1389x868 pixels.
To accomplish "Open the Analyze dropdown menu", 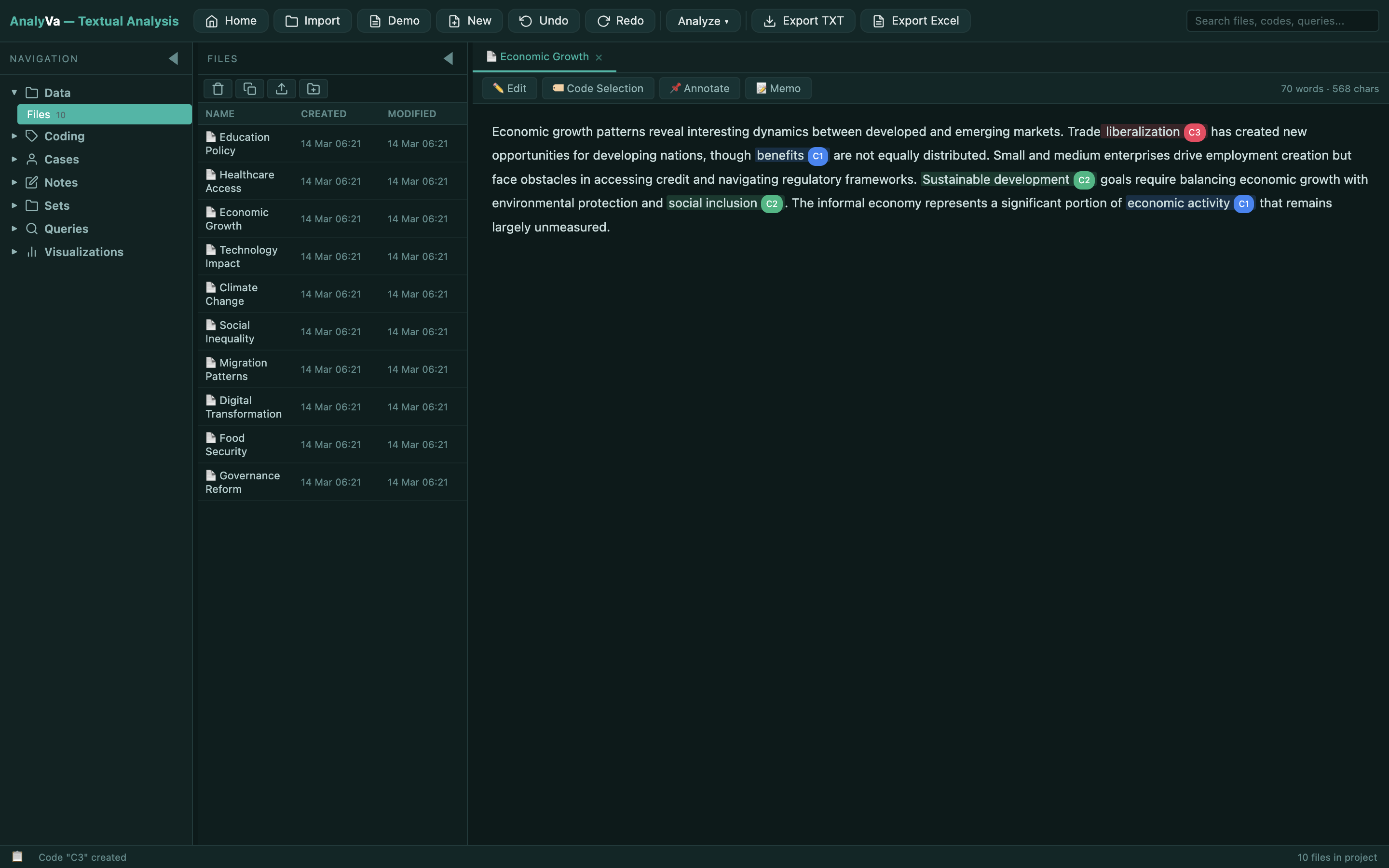I will (x=703, y=21).
